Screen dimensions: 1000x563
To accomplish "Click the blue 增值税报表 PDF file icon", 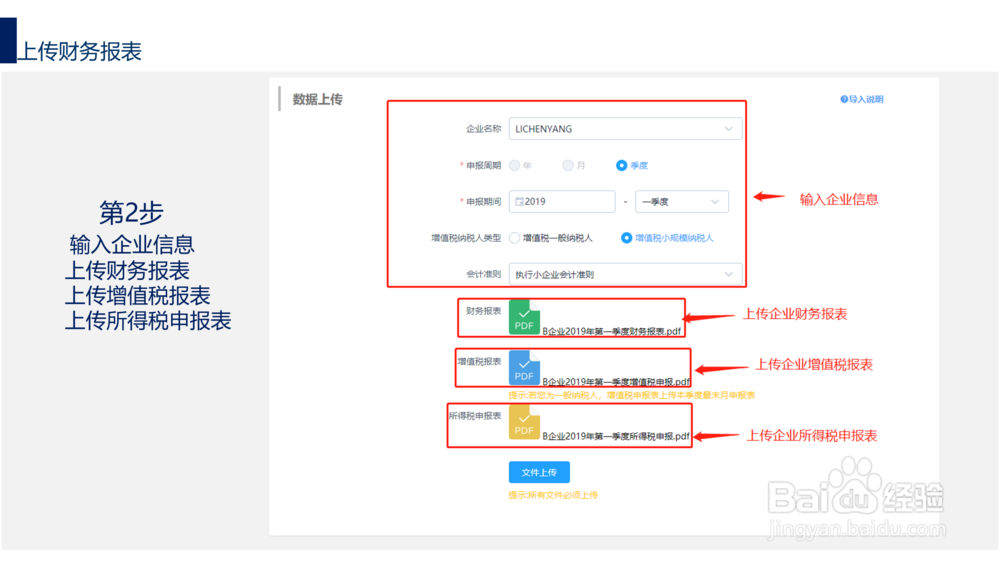I will point(524,368).
